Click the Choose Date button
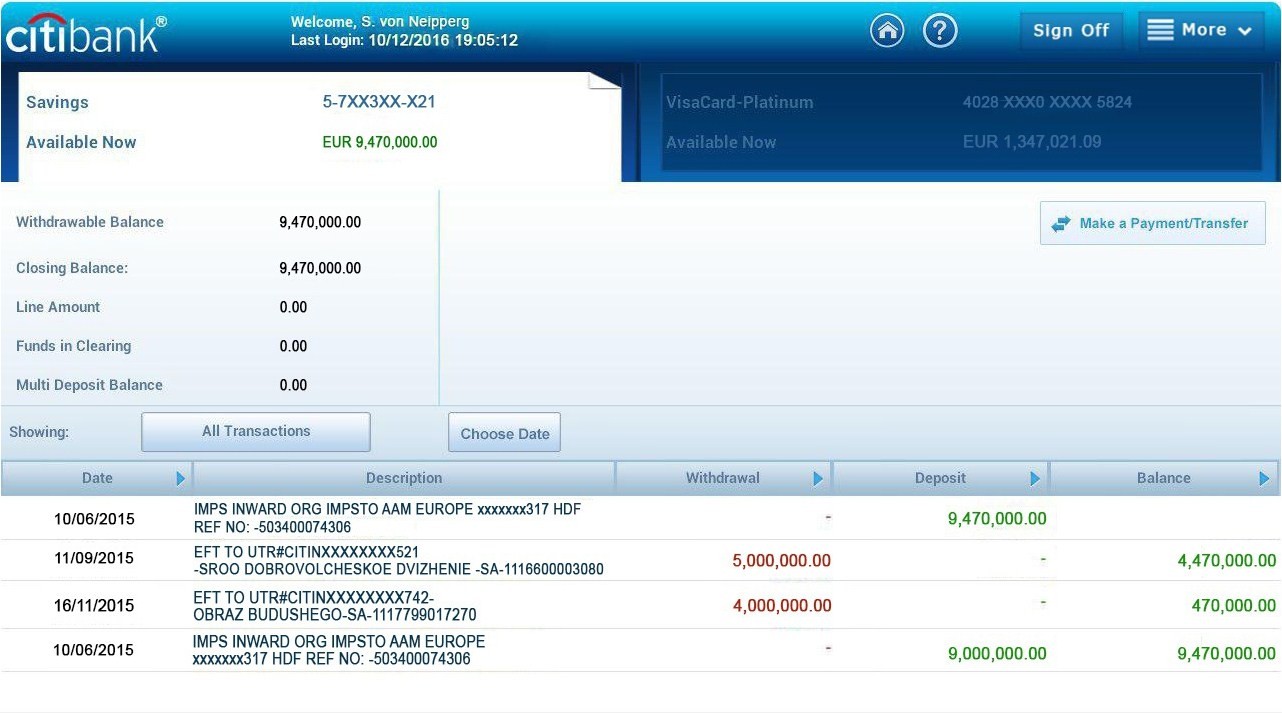Viewport: 1282px width, 715px height. click(505, 433)
